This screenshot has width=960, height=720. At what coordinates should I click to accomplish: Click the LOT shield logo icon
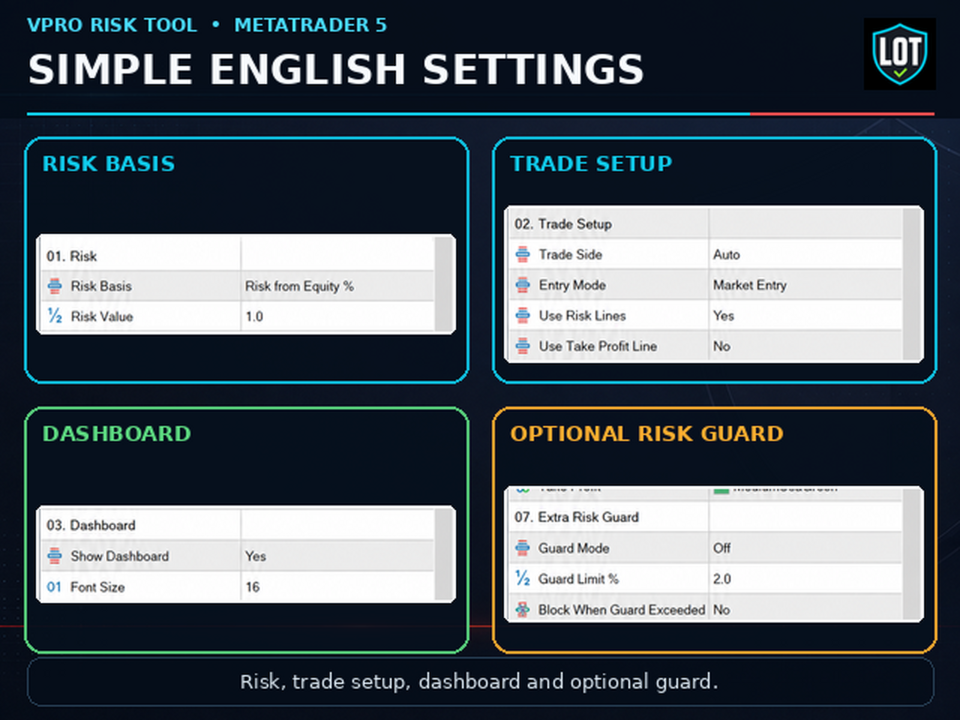tap(899, 54)
